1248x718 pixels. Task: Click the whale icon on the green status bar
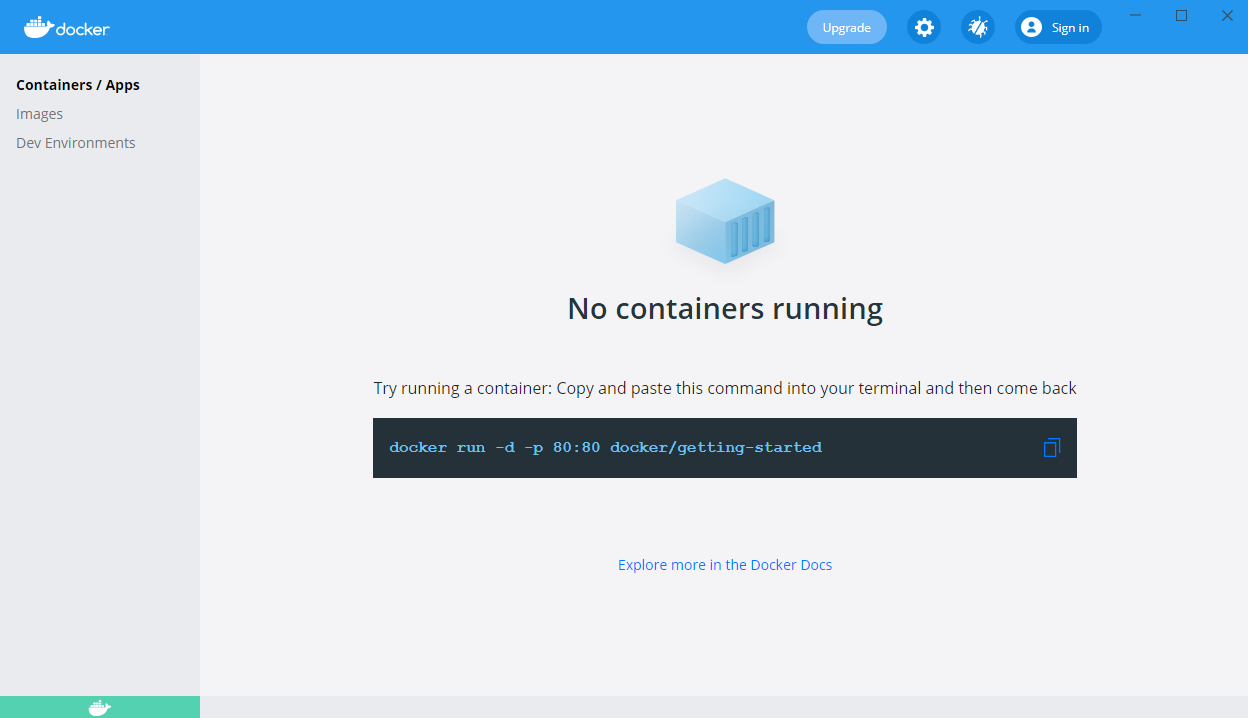(x=98, y=707)
